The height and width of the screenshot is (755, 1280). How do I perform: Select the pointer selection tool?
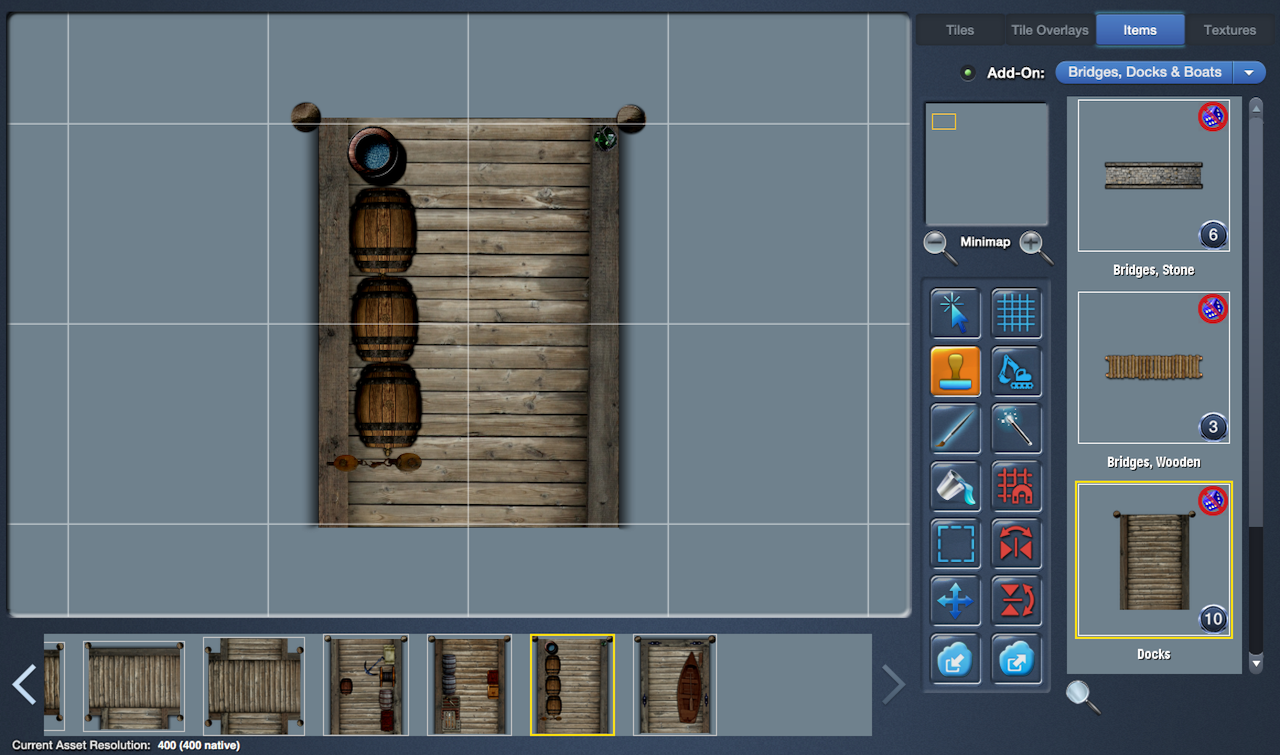click(x=955, y=313)
